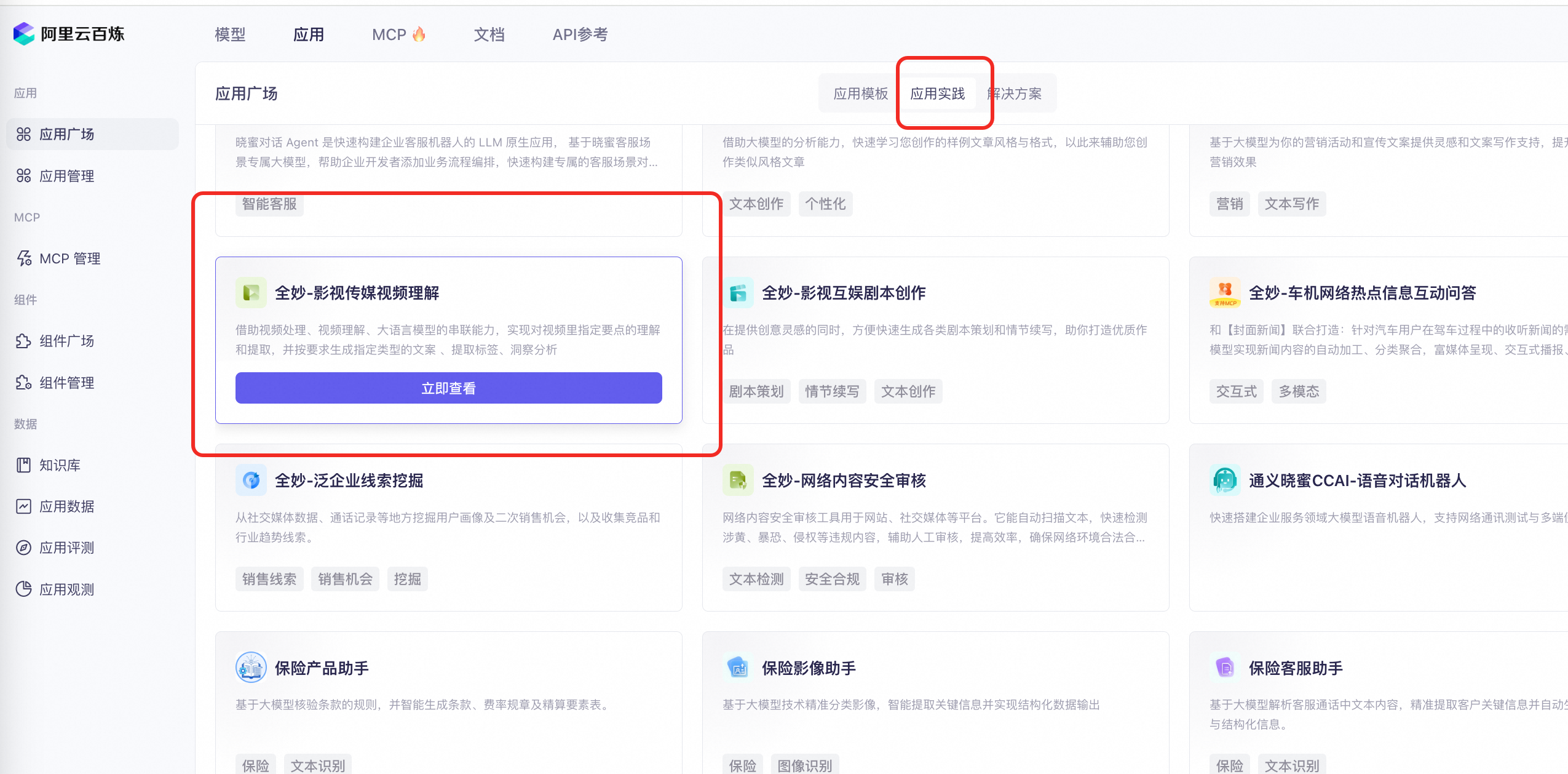Click the 全妙-影视传媒视频理解 green video icon
The height and width of the screenshot is (774, 1568).
click(x=251, y=293)
